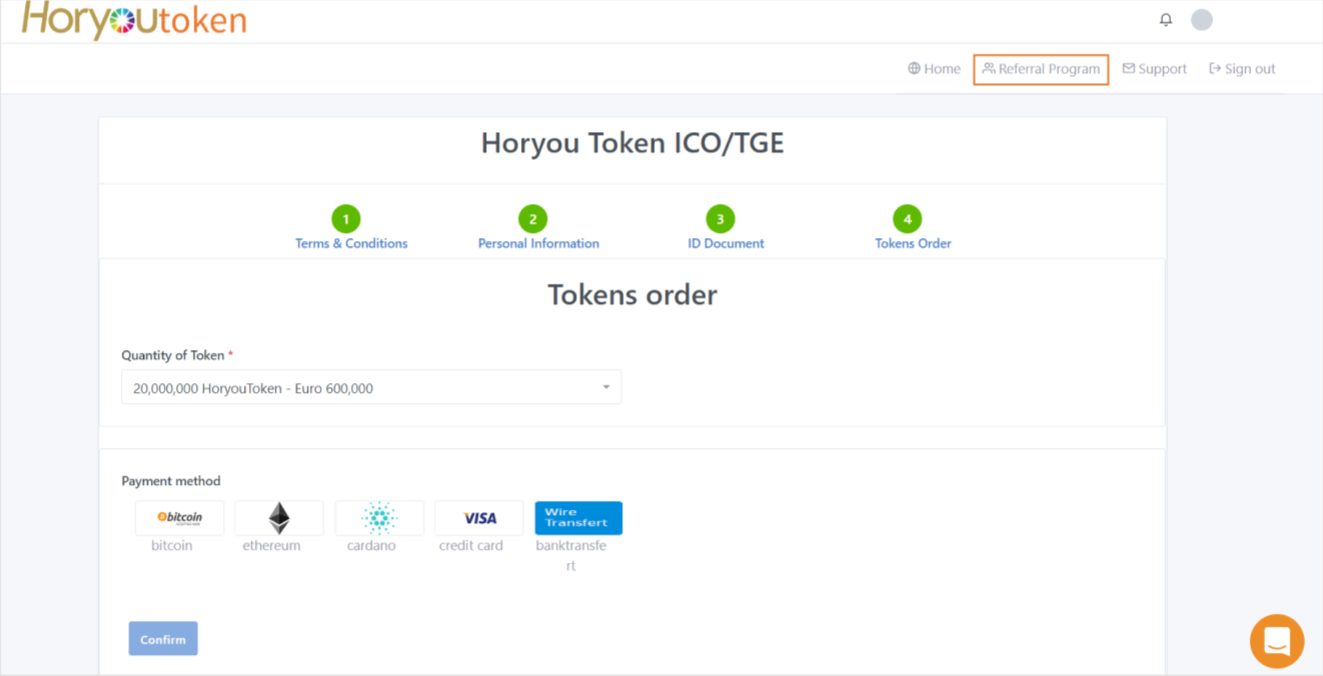Click the Confirm button

163,639
